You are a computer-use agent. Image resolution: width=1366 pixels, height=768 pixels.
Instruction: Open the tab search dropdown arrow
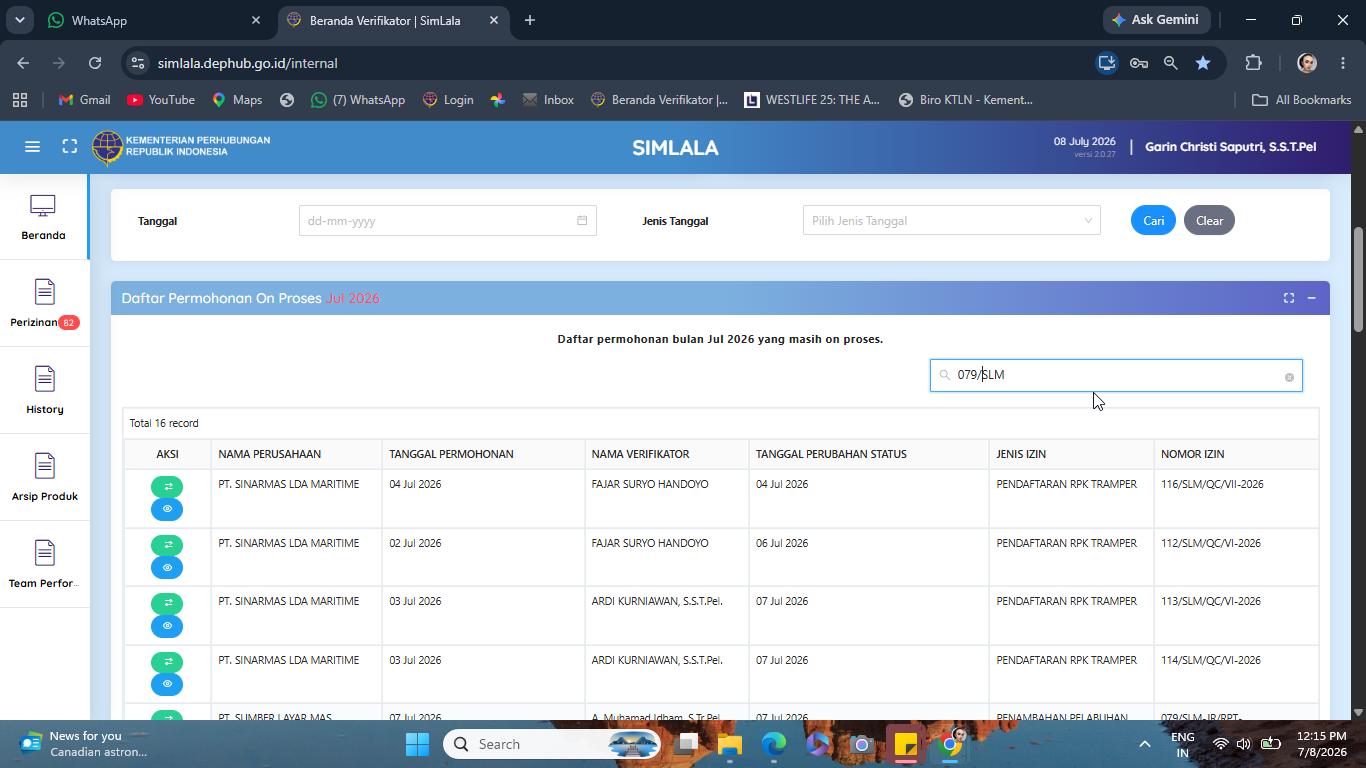pyautogui.click(x=19, y=20)
